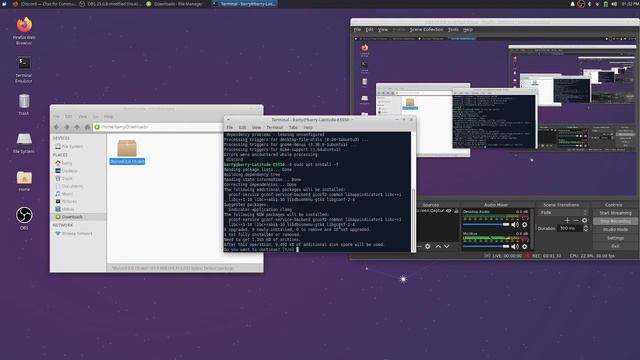The width and height of the screenshot is (640, 360).
Task: Click the home button in File Manager toolbar
Action: click(87, 127)
